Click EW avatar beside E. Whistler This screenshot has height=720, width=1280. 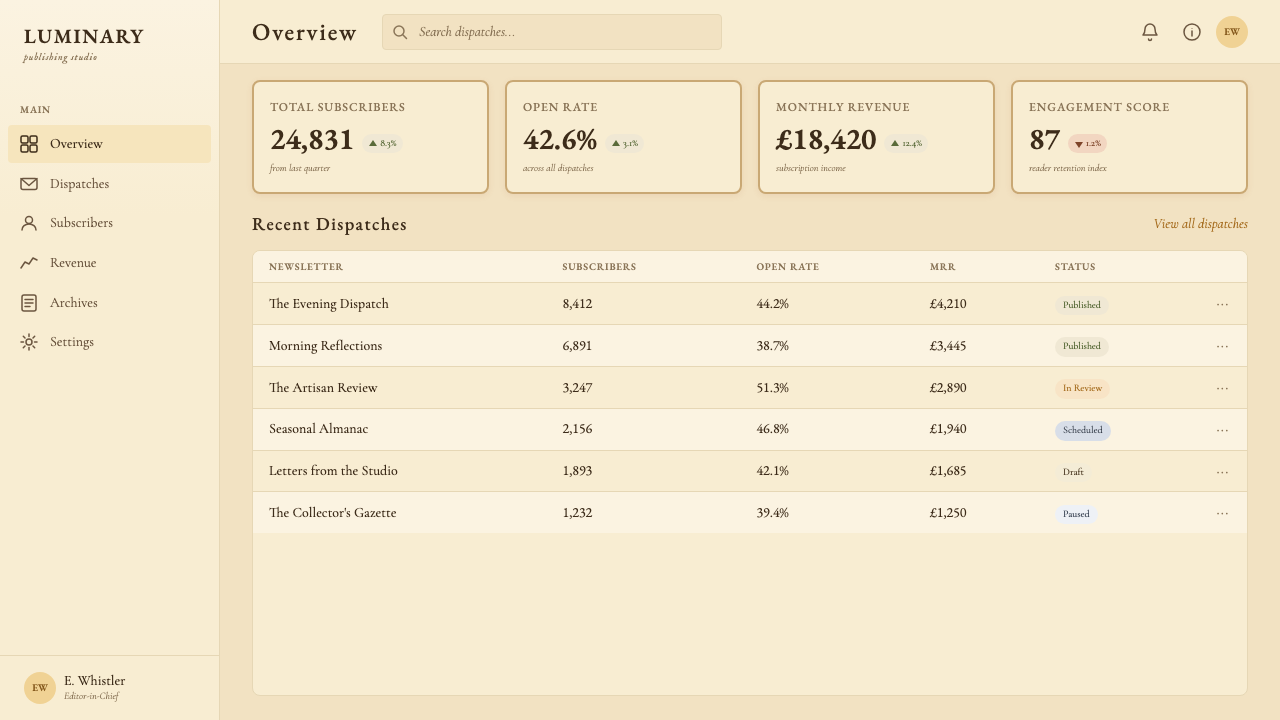click(x=40, y=688)
